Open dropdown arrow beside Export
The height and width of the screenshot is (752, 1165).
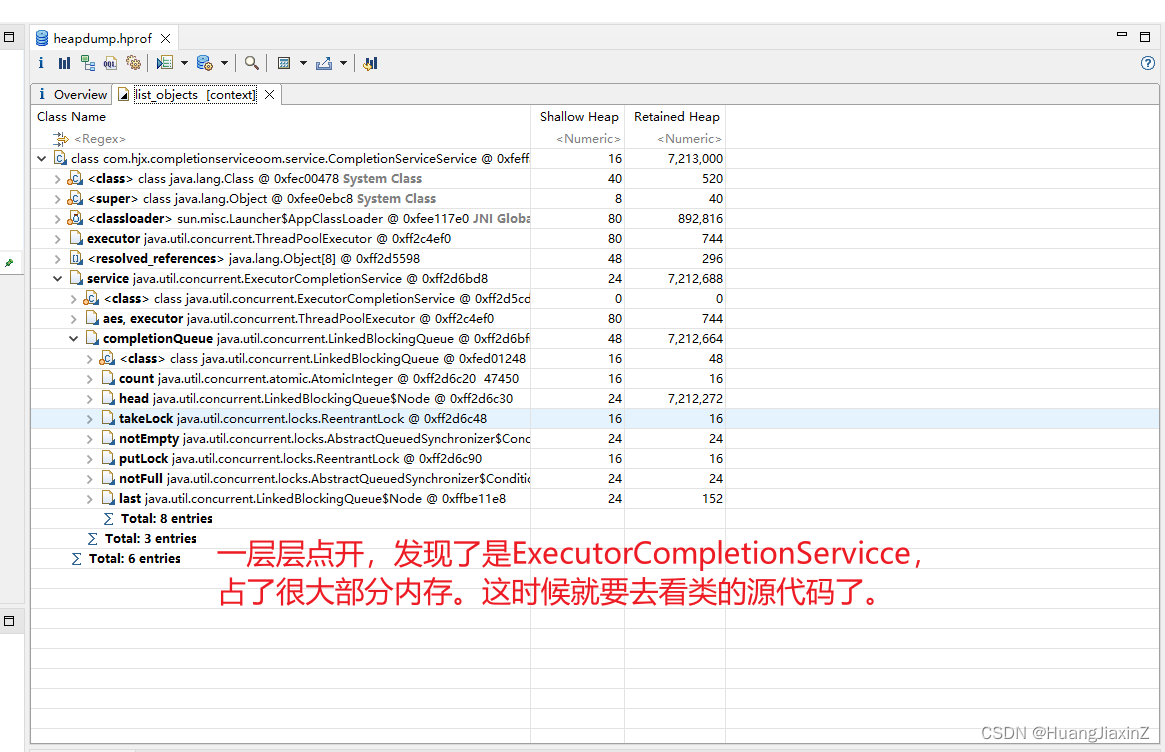click(343, 63)
